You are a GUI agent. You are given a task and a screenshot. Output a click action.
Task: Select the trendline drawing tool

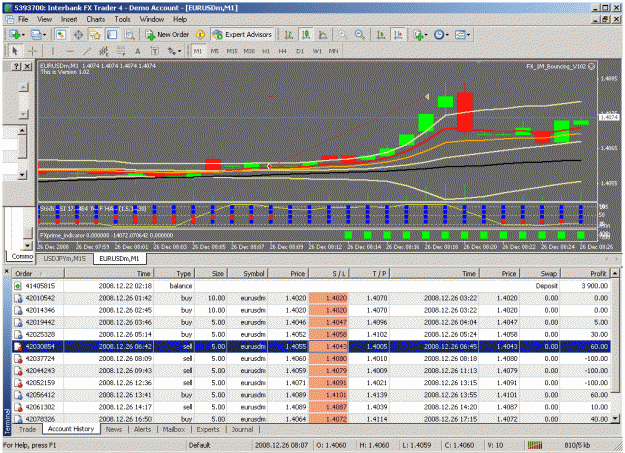[x=86, y=51]
